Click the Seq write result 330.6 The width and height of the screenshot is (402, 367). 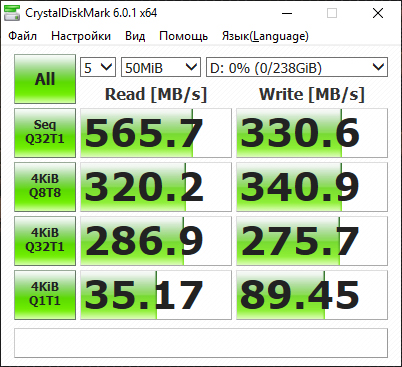(x=312, y=133)
